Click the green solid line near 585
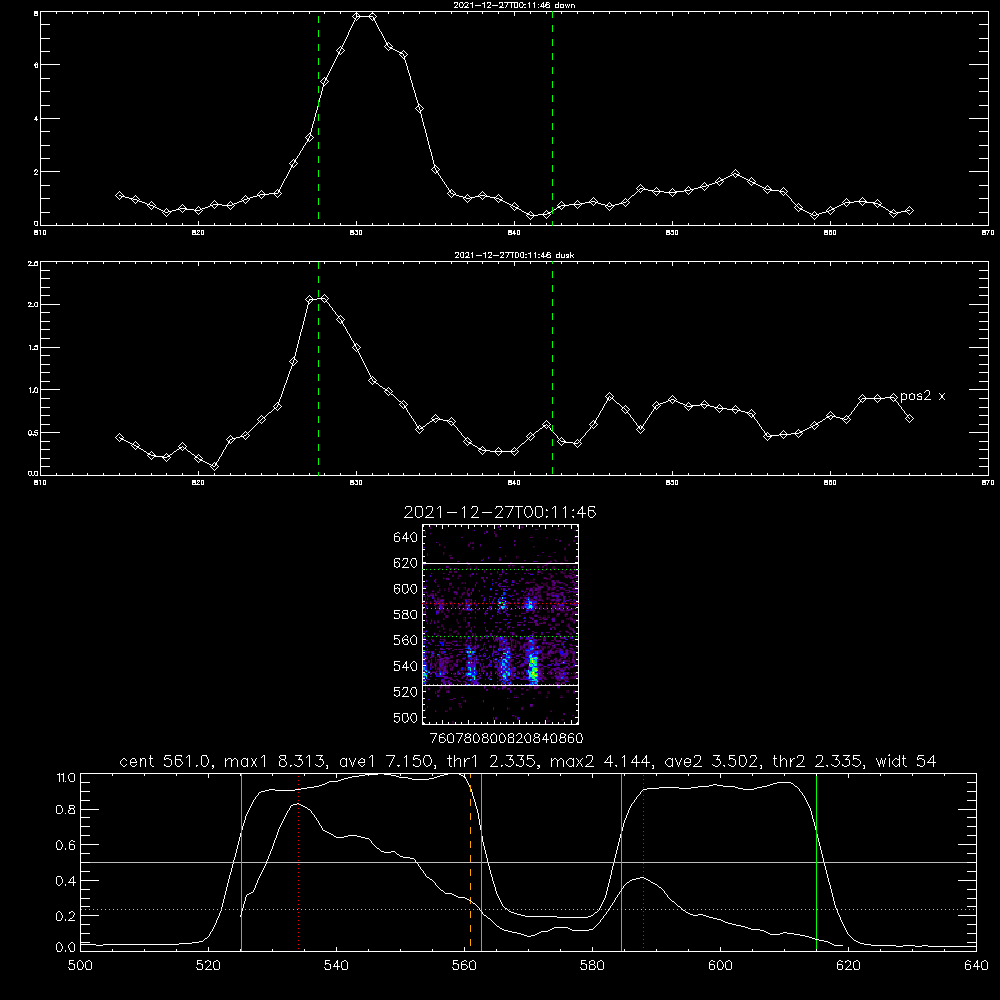 [x=622, y=861]
